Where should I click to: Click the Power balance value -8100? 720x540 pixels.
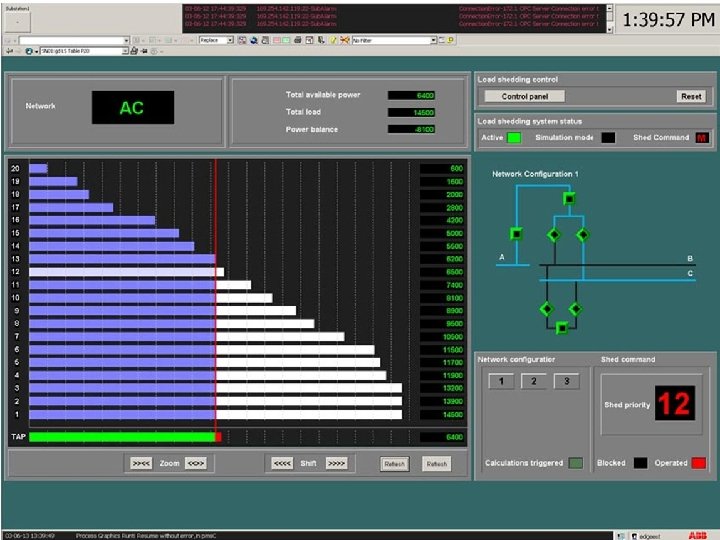click(411, 129)
